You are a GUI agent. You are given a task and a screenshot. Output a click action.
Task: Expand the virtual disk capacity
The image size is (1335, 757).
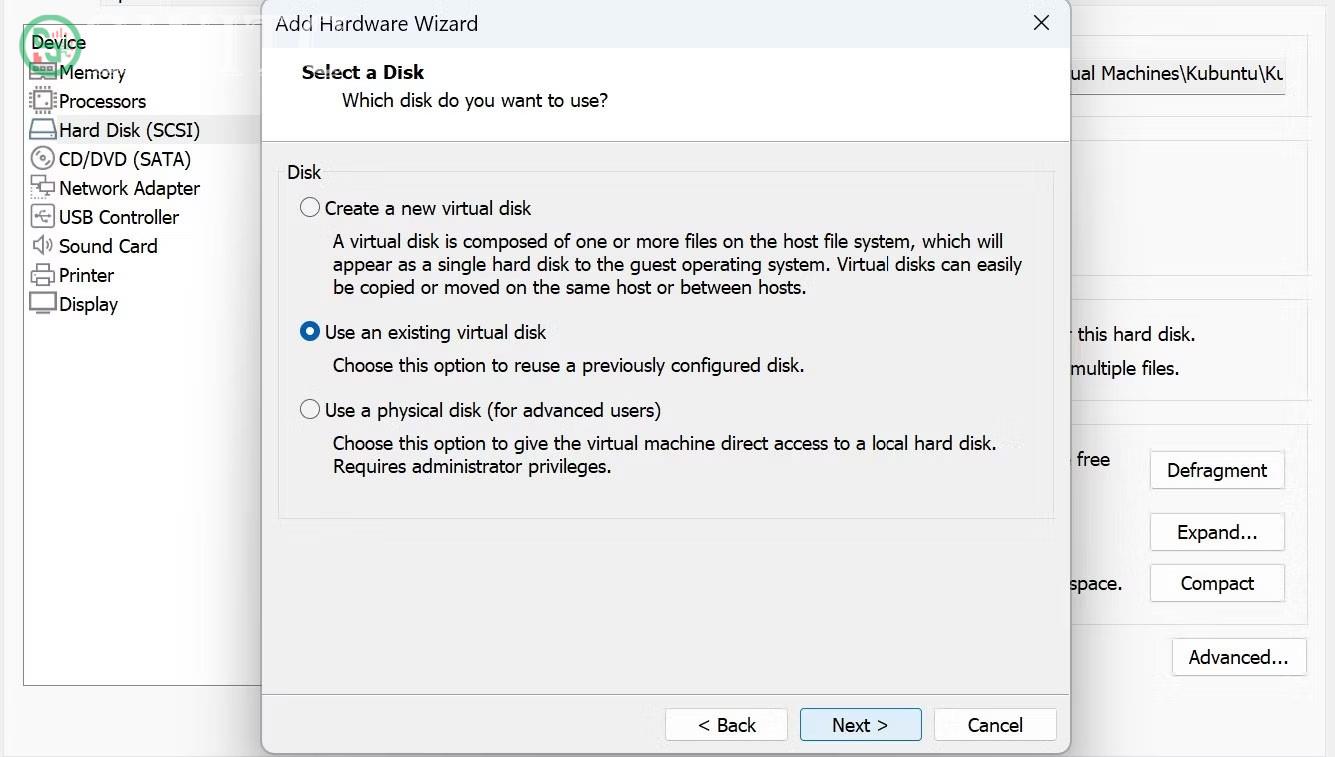(x=1217, y=532)
